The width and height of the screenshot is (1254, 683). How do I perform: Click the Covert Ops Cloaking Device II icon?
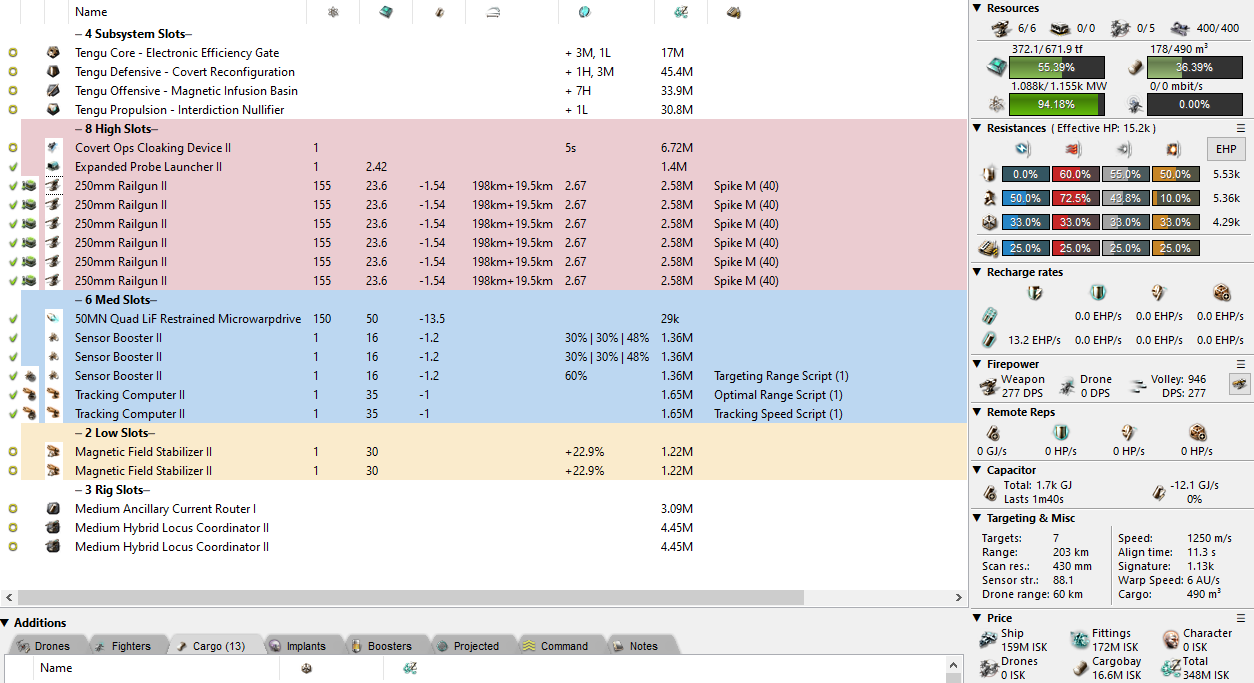53,148
